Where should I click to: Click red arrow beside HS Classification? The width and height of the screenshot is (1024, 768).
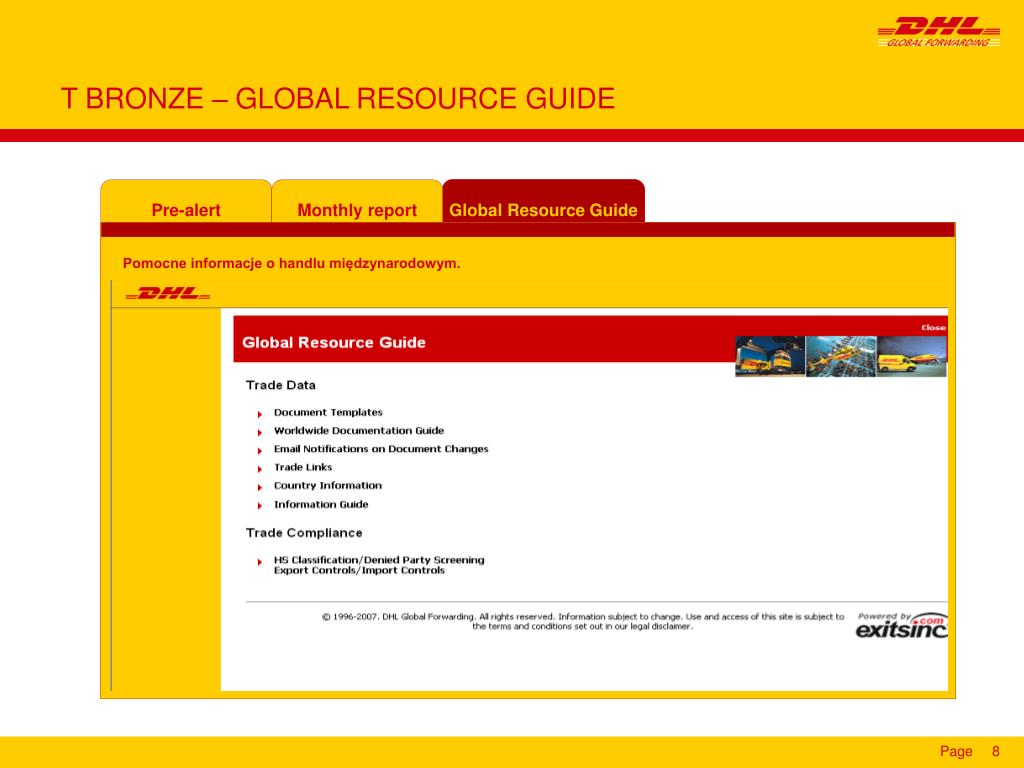coord(260,562)
